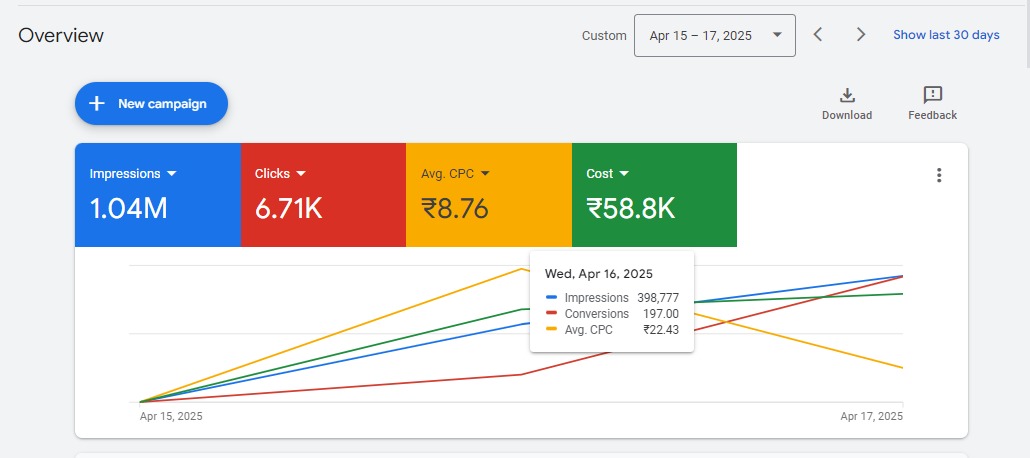Expand the Cost metric dropdown arrow

click(624, 174)
